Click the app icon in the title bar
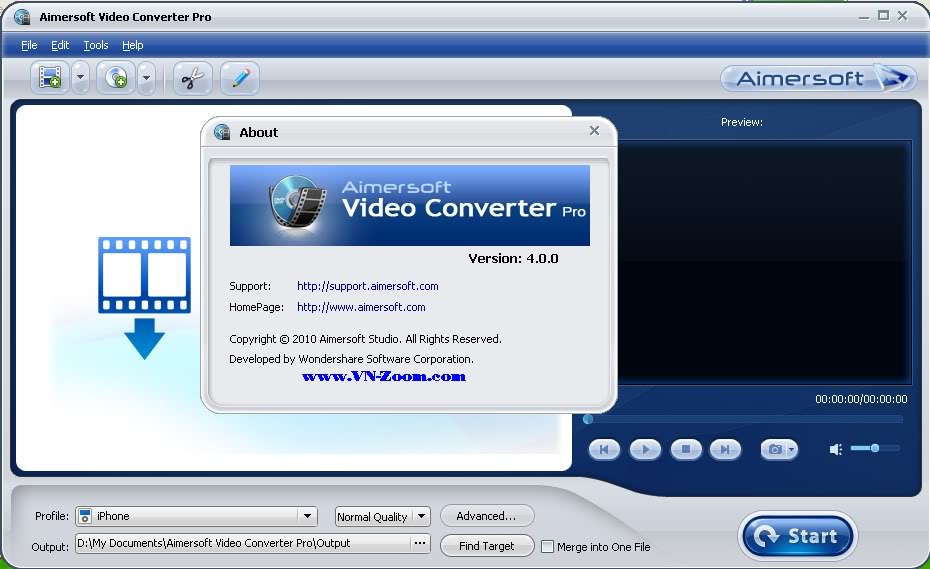Image resolution: width=930 pixels, height=569 pixels. pos(22,16)
